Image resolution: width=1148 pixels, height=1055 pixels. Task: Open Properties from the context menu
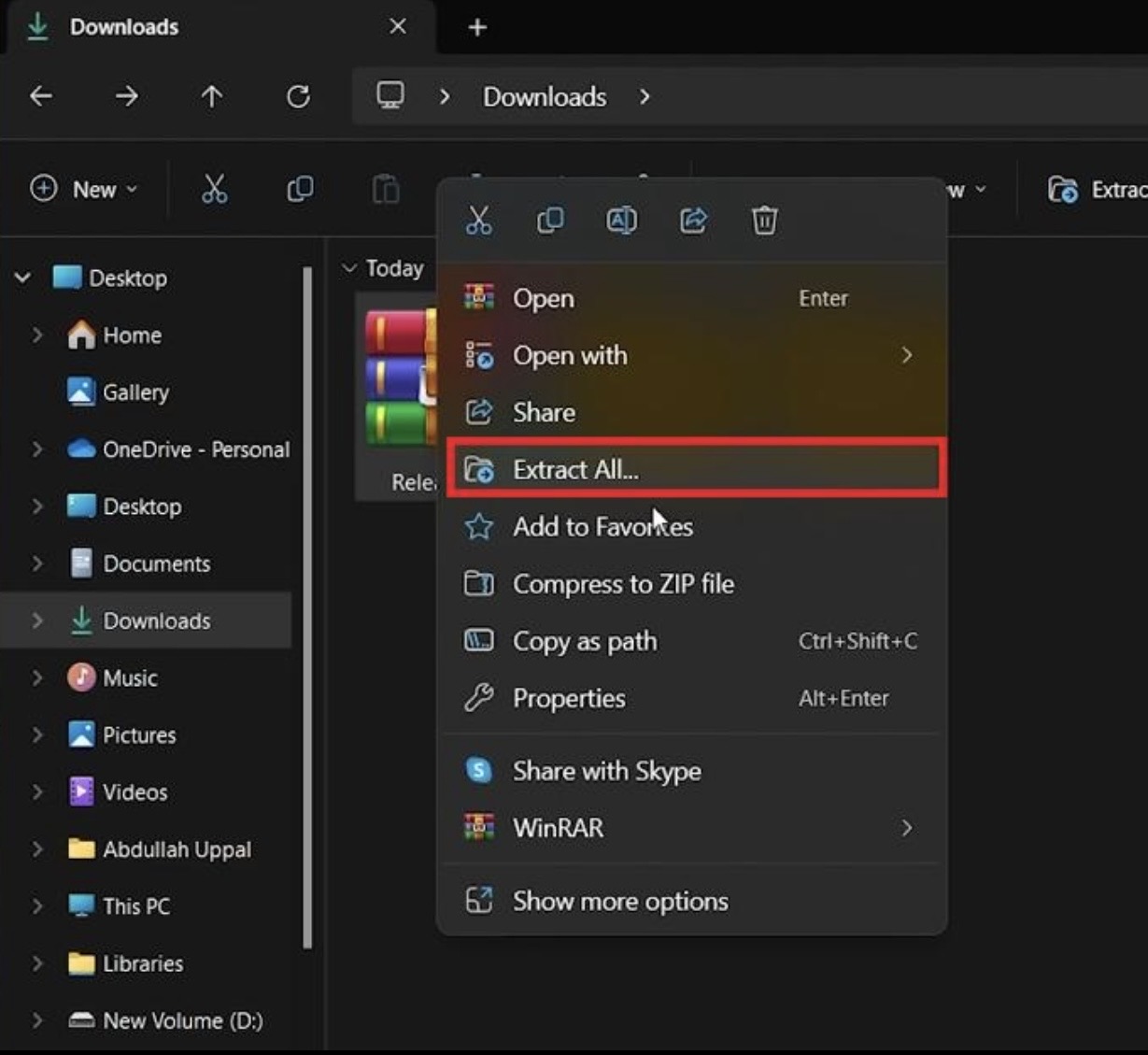[x=692, y=698]
